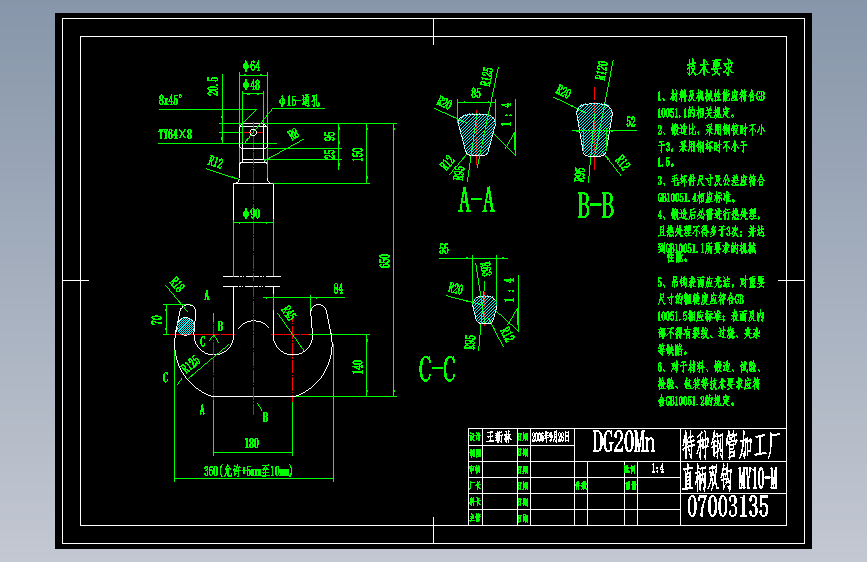
Task: Select the R18 radius label
Action: coord(177,284)
